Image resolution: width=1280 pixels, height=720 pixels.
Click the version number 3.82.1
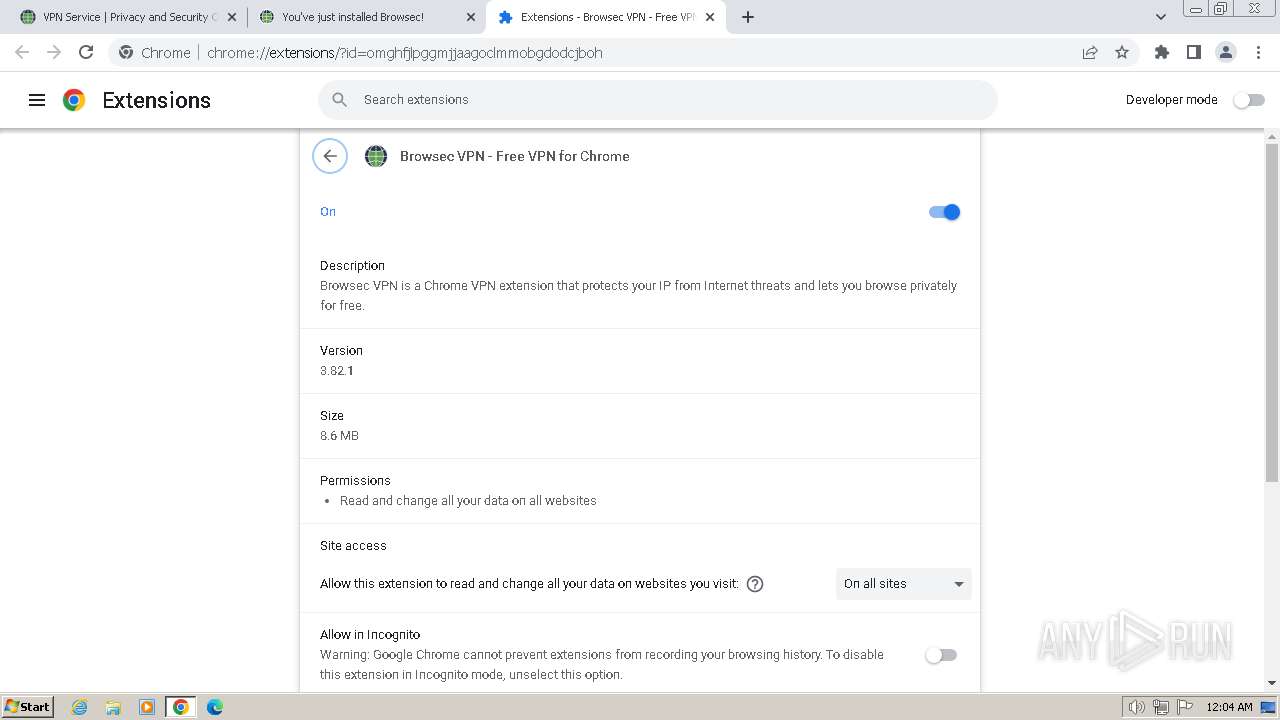click(337, 371)
